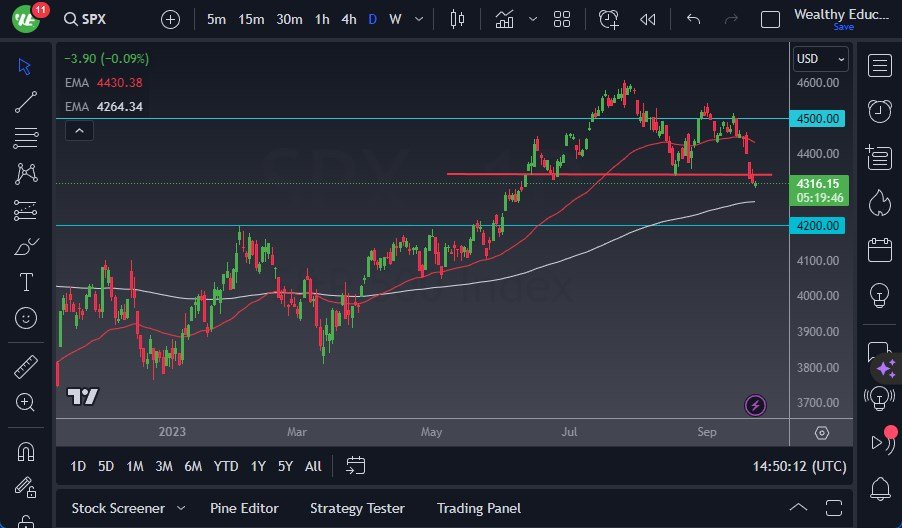Viewport: 902px width, 528px height.
Task: Open the Pine Editor tab
Action: pos(244,508)
